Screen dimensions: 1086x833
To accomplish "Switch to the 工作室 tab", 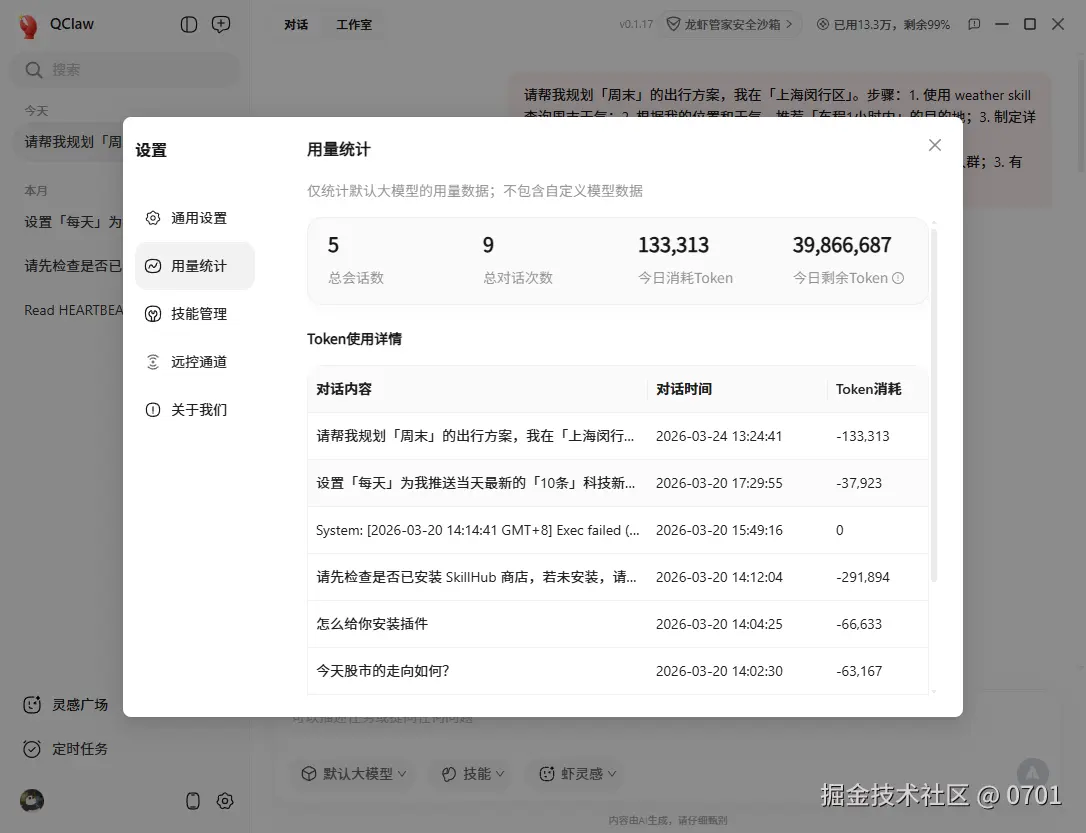I will (355, 24).
